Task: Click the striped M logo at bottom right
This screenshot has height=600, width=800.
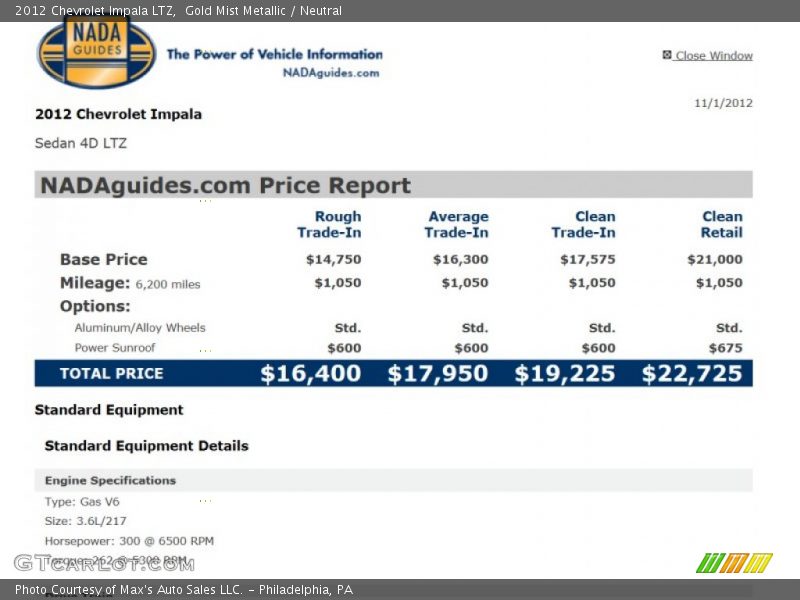Action: (734, 563)
